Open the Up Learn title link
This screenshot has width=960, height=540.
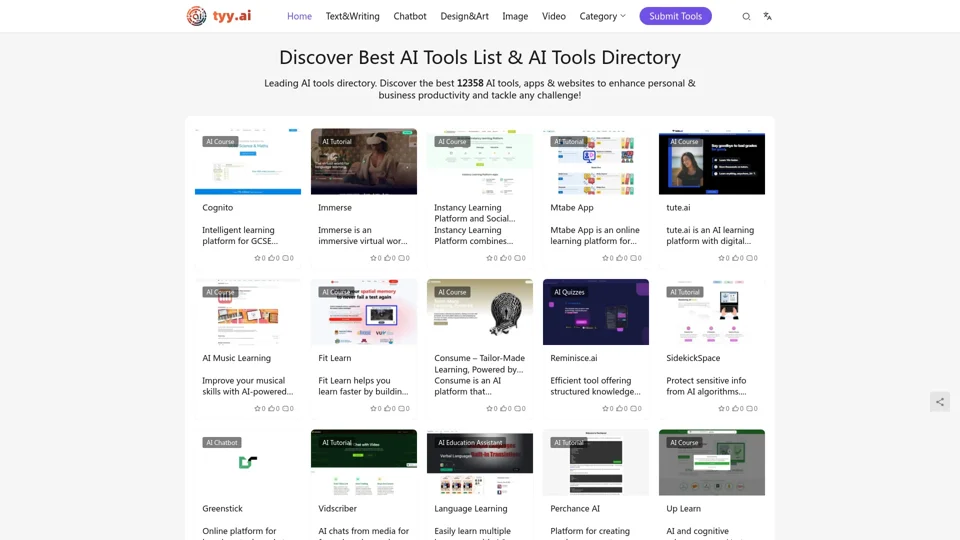[x=683, y=509]
